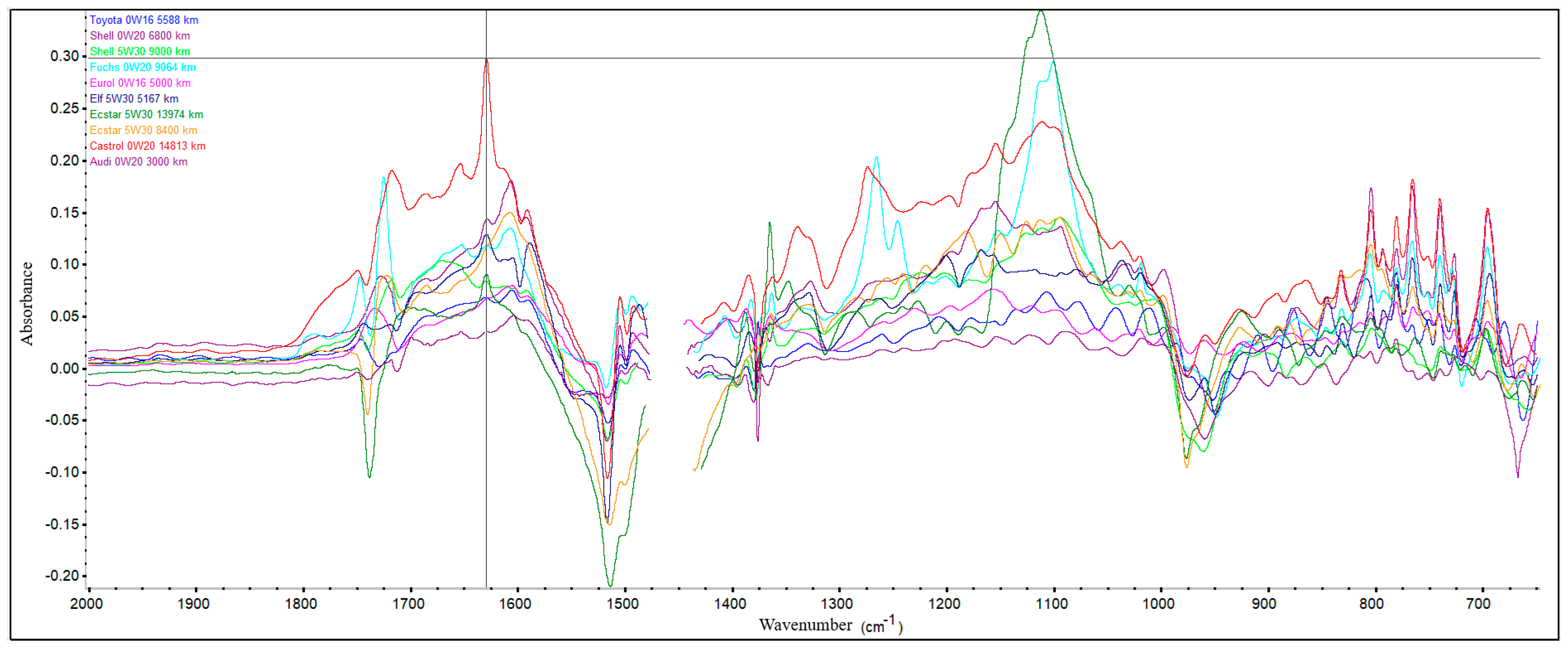The height and width of the screenshot is (649, 1568).
Task: Select the Elf 5W30 5167 km legend label
Action: [134, 99]
